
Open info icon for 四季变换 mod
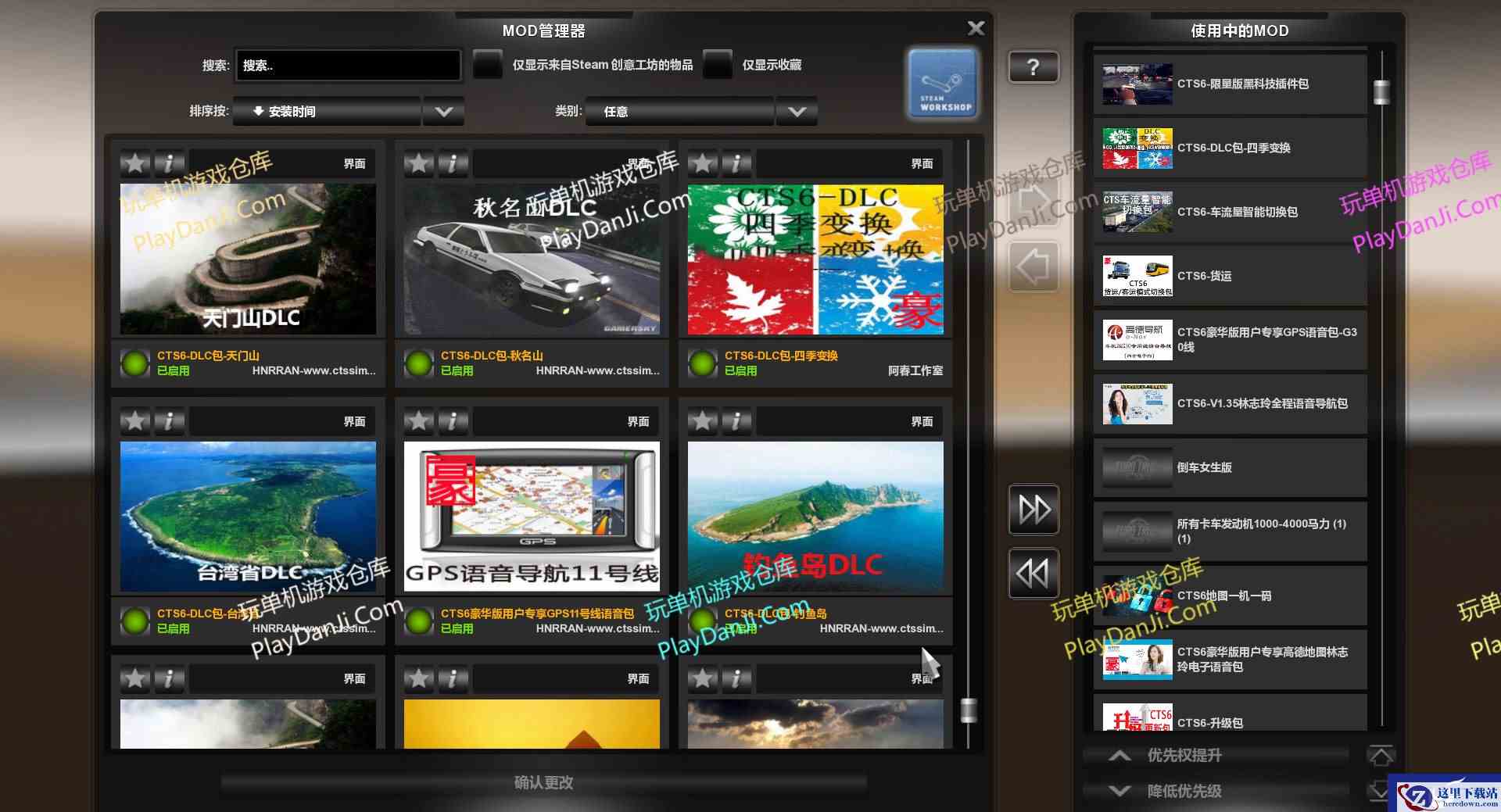click(736, 163)
